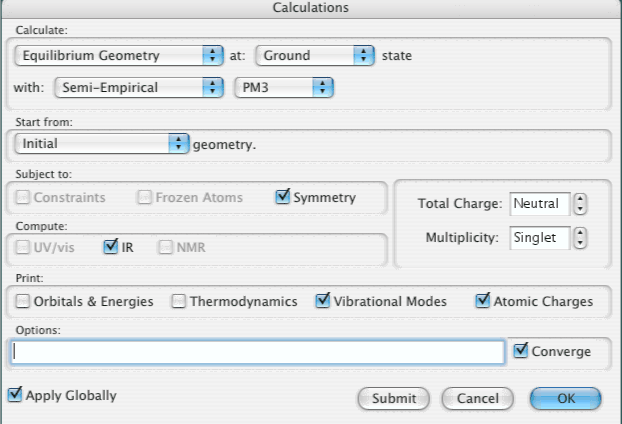Screen dimensions: 622x424
Task: Click into the Options text field
Action: pos(258,352)
